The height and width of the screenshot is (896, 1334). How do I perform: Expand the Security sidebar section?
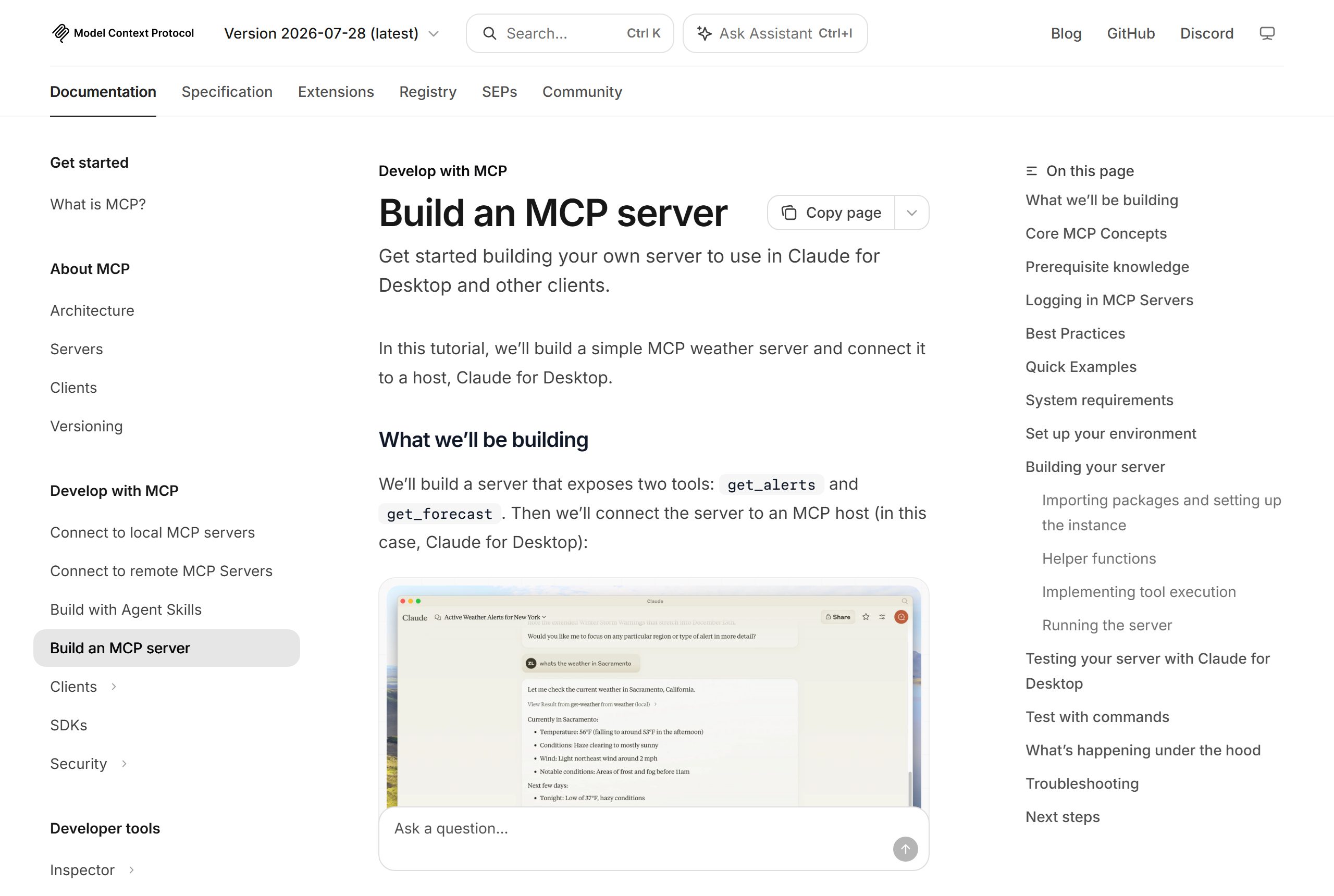click(124, 764)
